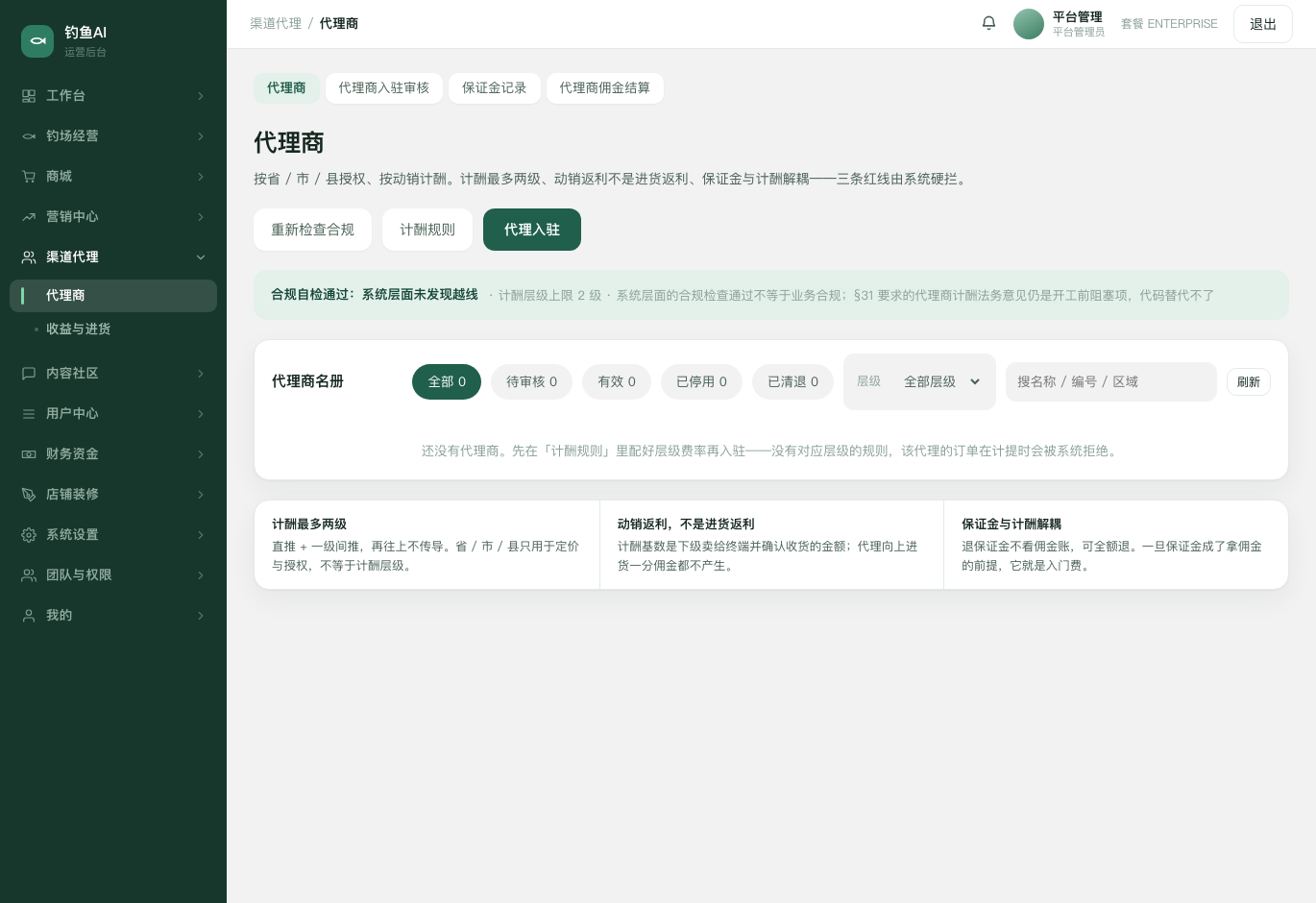1316x903 pixels.
Task: Open the 全部层级 level dropdown
Action: 941,381
